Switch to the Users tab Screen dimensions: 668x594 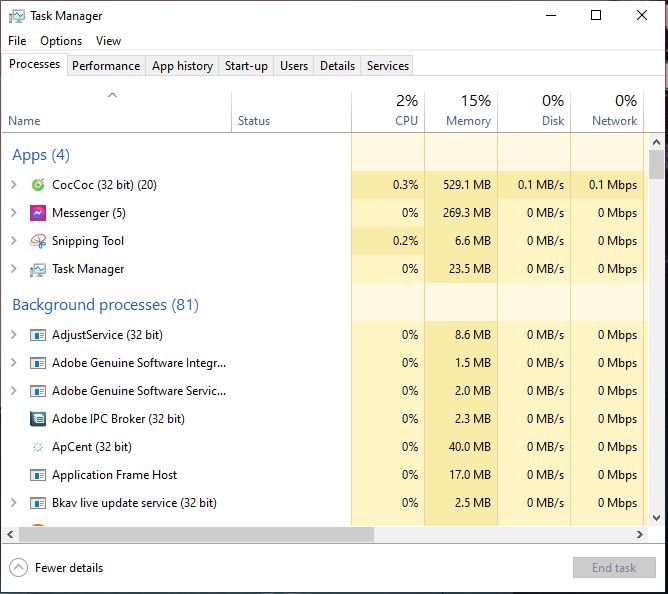pos(294,66)
